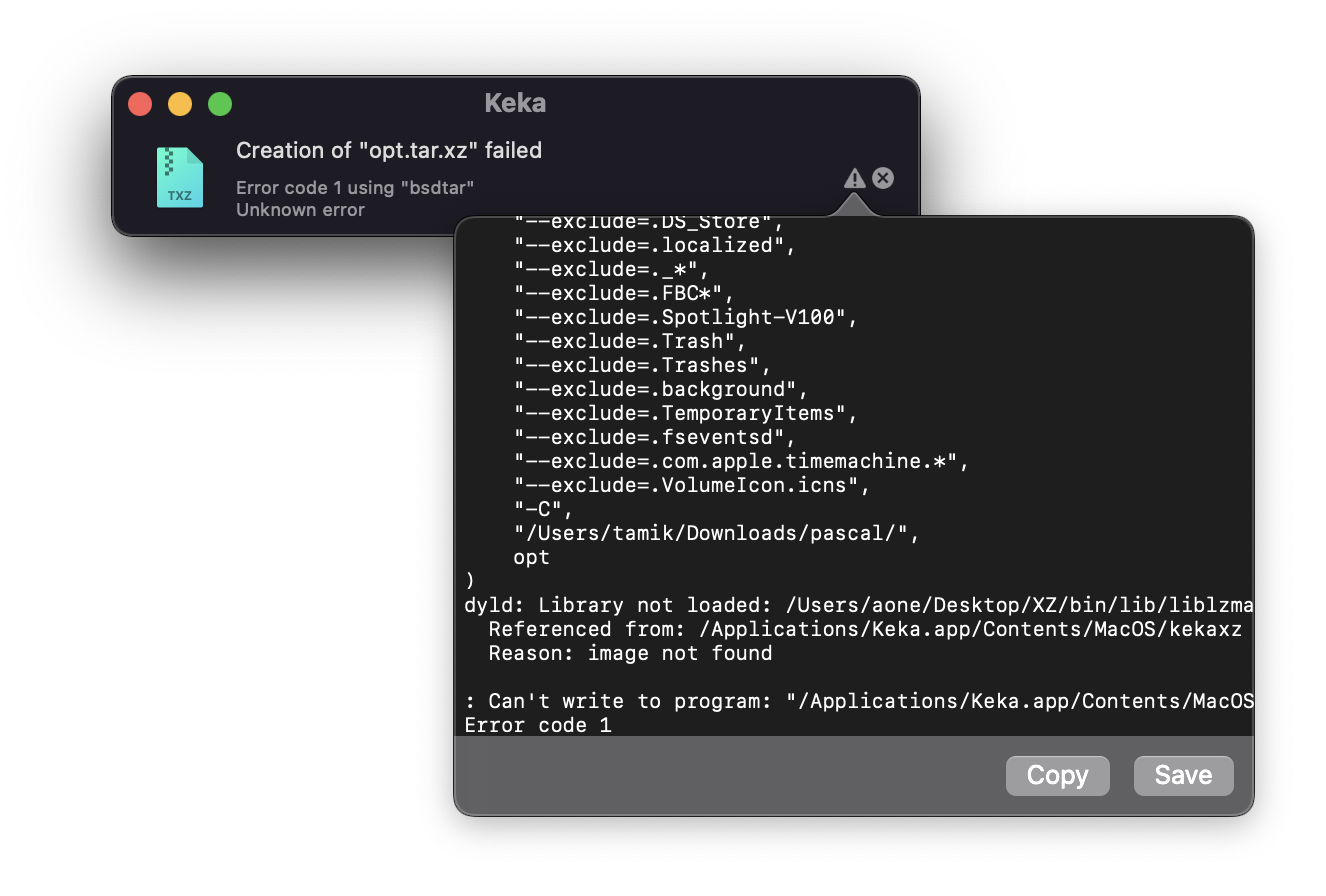Viewport: 1326px width, 896px height.
Task: Click the "--exclude=.Trashes" line
Action: tap(643, 365)
